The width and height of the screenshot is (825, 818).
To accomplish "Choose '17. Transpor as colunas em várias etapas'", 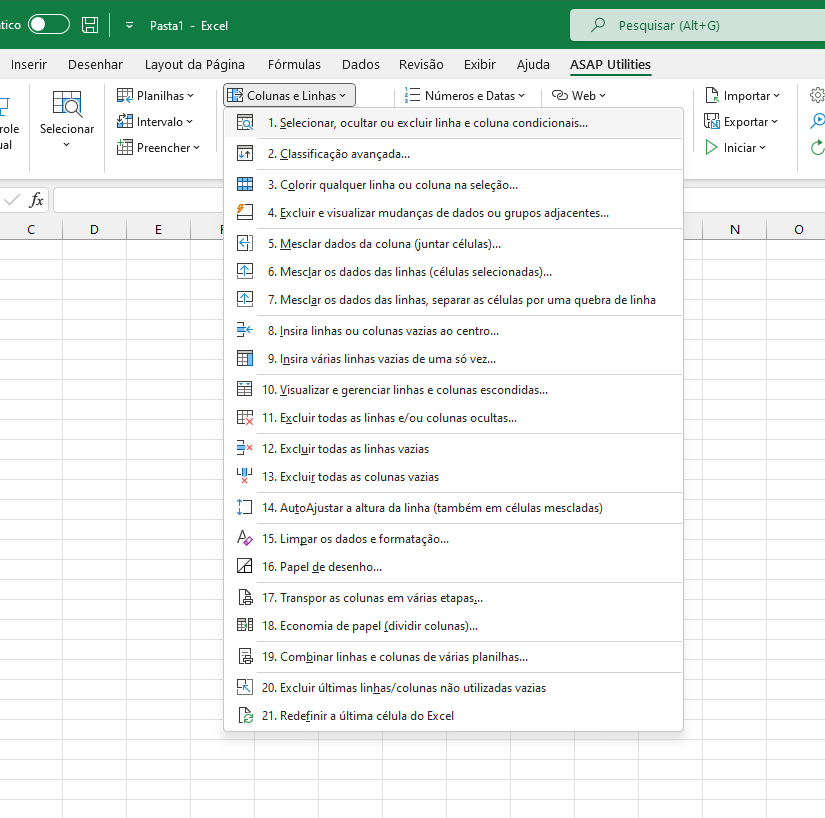I will click(x=454, y=597).
